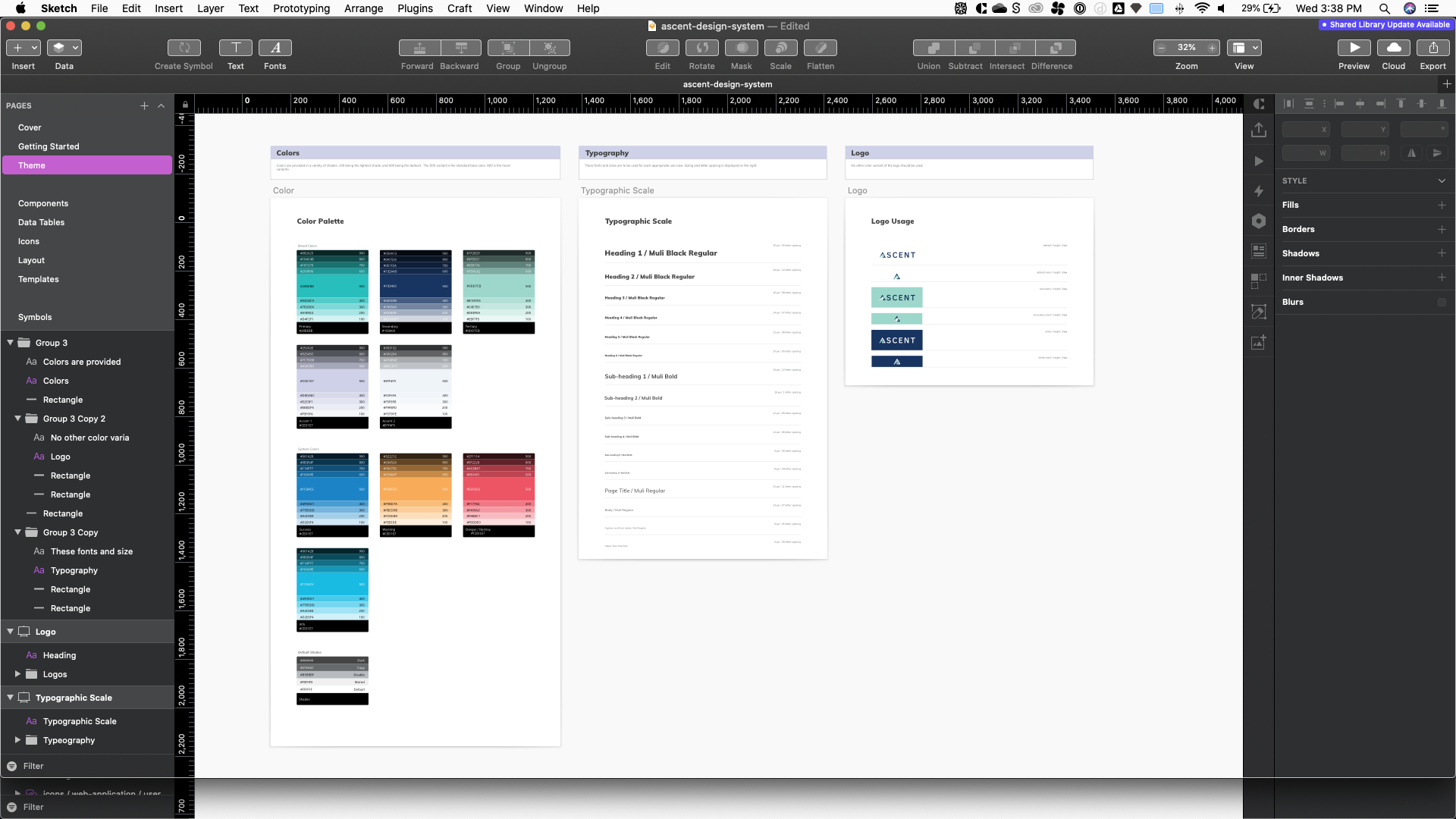Open the Preview play button in toolbar
Image resolution: width=1456 pixels, height=819 pixels.
pyautogui.click(x=1354, y=48)
